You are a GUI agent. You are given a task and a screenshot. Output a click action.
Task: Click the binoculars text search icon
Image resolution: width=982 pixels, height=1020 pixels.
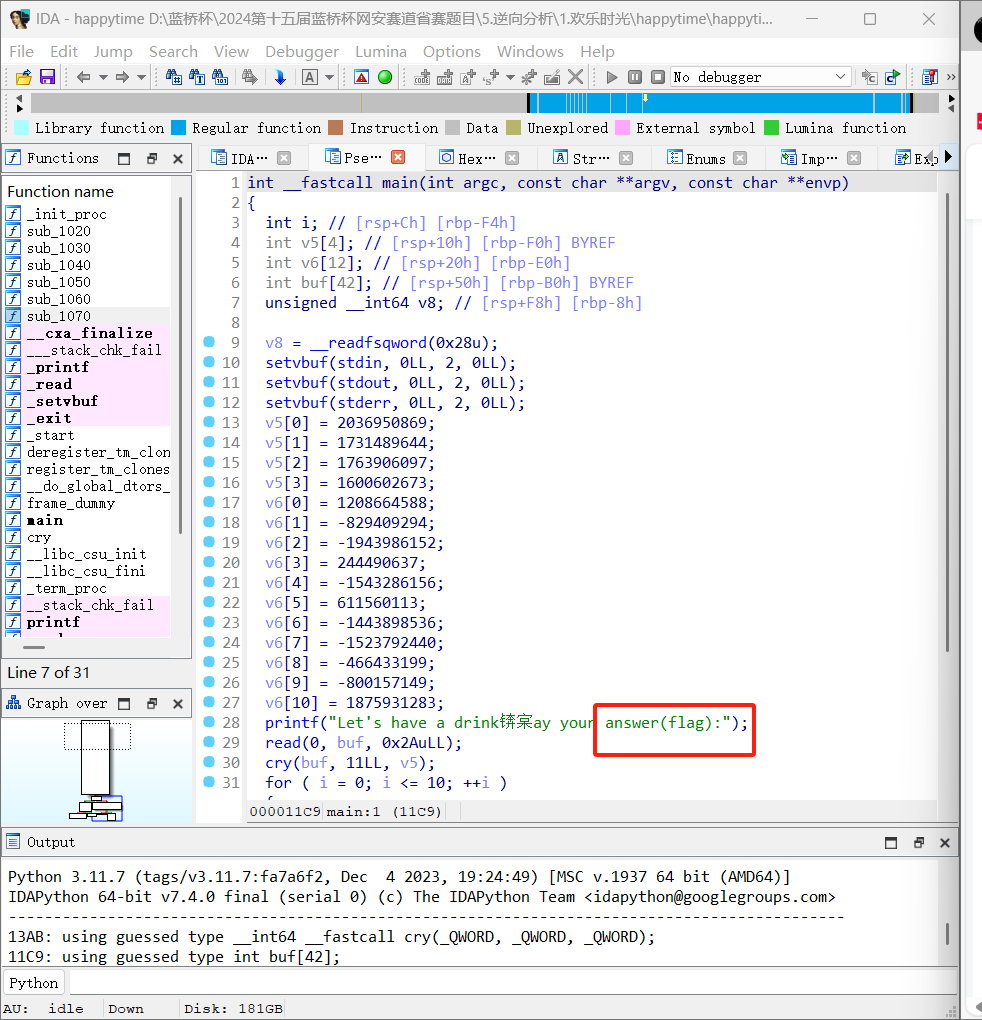tap(197, 77)
